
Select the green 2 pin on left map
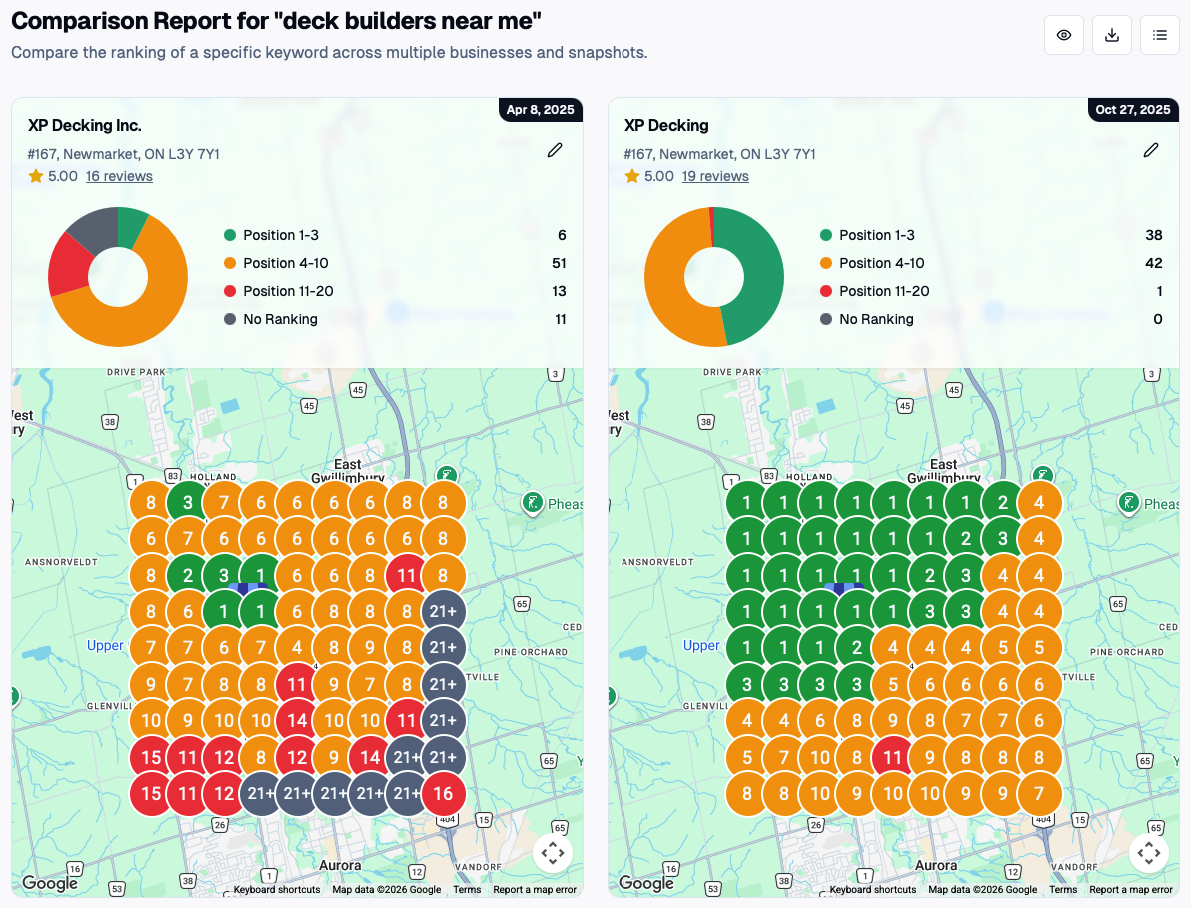click(x=188, y=575)
